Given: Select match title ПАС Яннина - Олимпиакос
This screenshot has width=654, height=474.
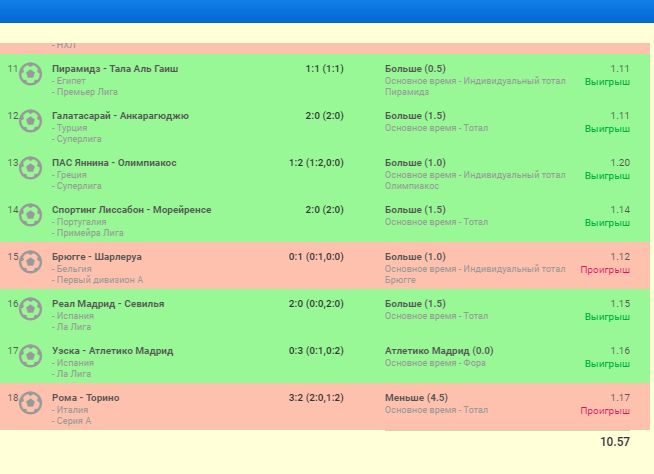Looking at the screenshot, I should click(114, 163).
